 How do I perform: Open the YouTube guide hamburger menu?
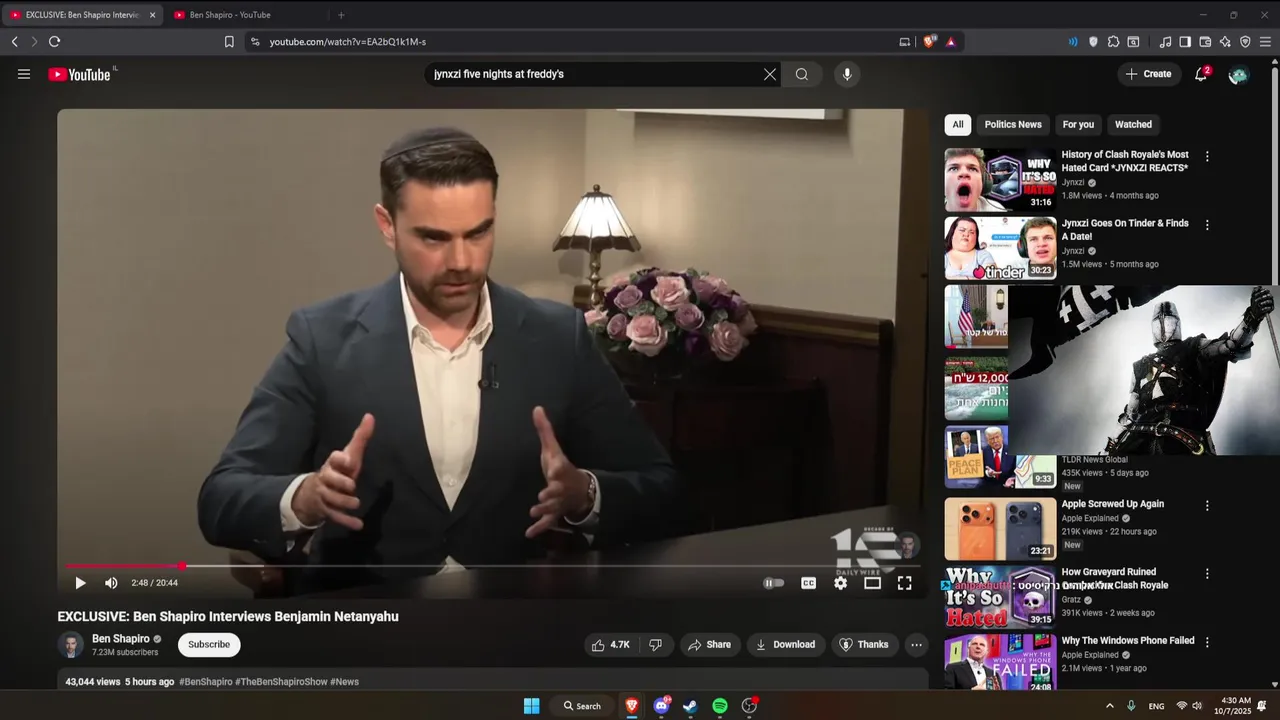(x=24, y=74)
